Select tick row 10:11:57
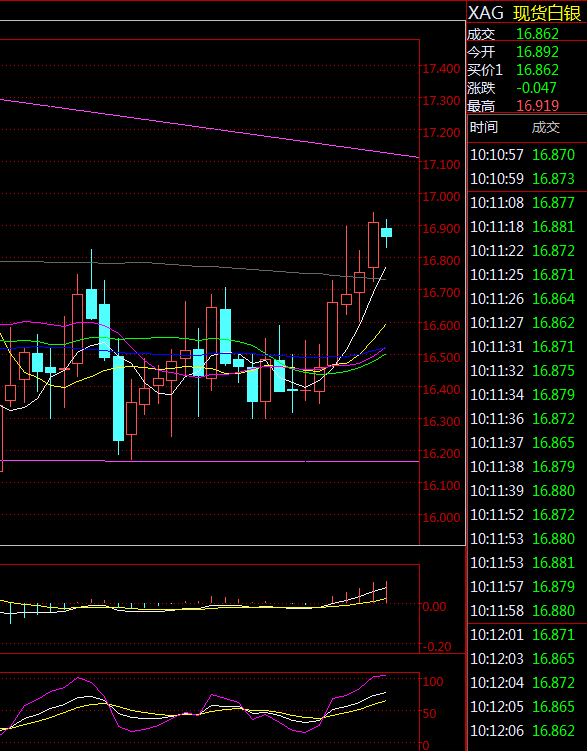The height and width of the screenshot is (751, 587). [527, 587]
